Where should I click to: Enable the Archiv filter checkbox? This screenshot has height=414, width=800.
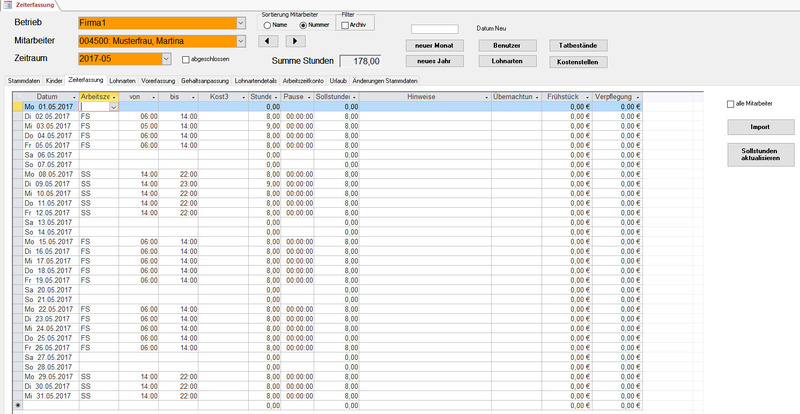[x=345, y=25]
